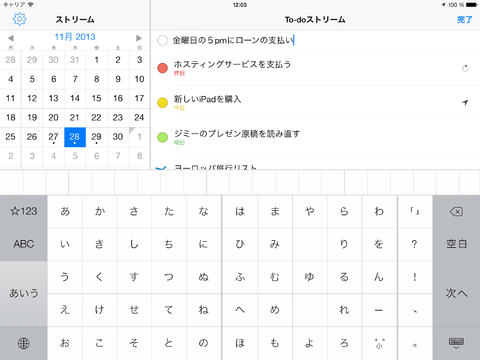
Task: Select calendar day 28 highlighted in blue
Action: coord(75,137)
